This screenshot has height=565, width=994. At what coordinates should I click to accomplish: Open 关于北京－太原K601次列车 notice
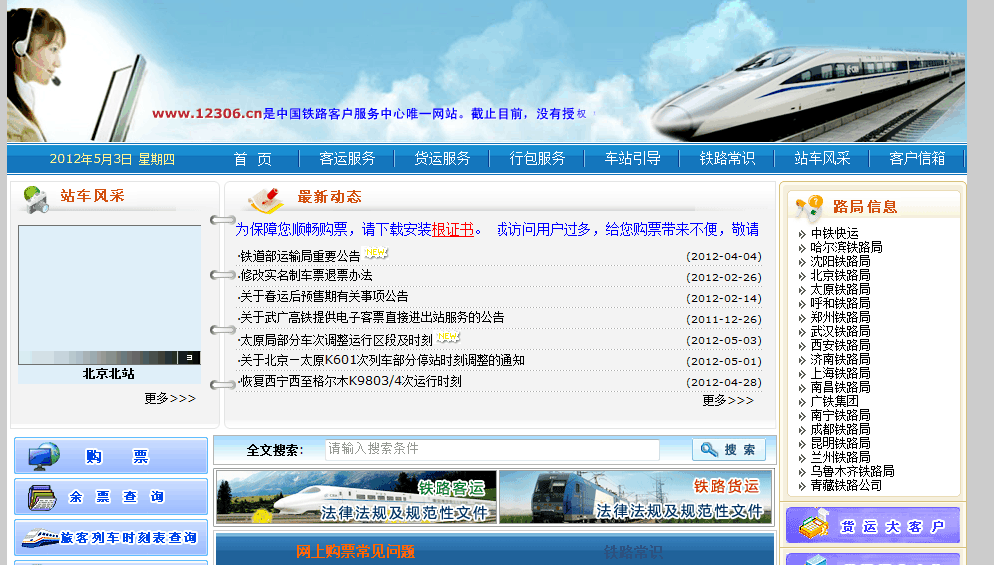coord(382,360)
